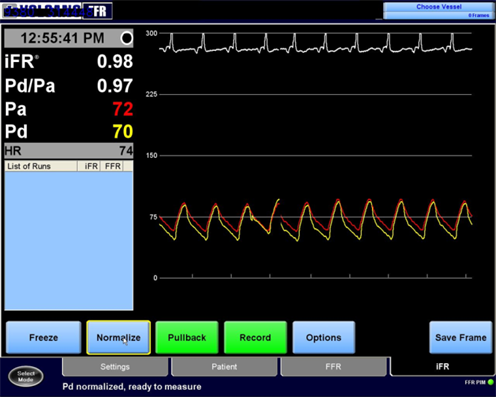Start a Pullback measurement
Viewport: 496px width, 397px height.
187,337
